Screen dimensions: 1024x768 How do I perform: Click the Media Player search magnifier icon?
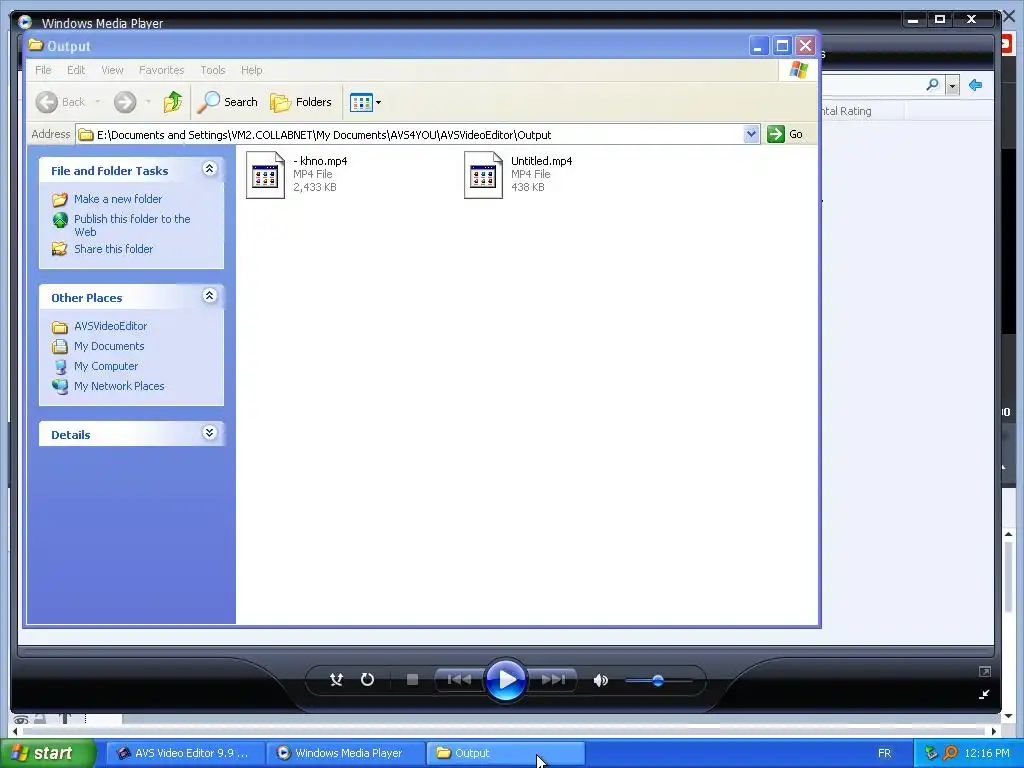click(933, 85)
